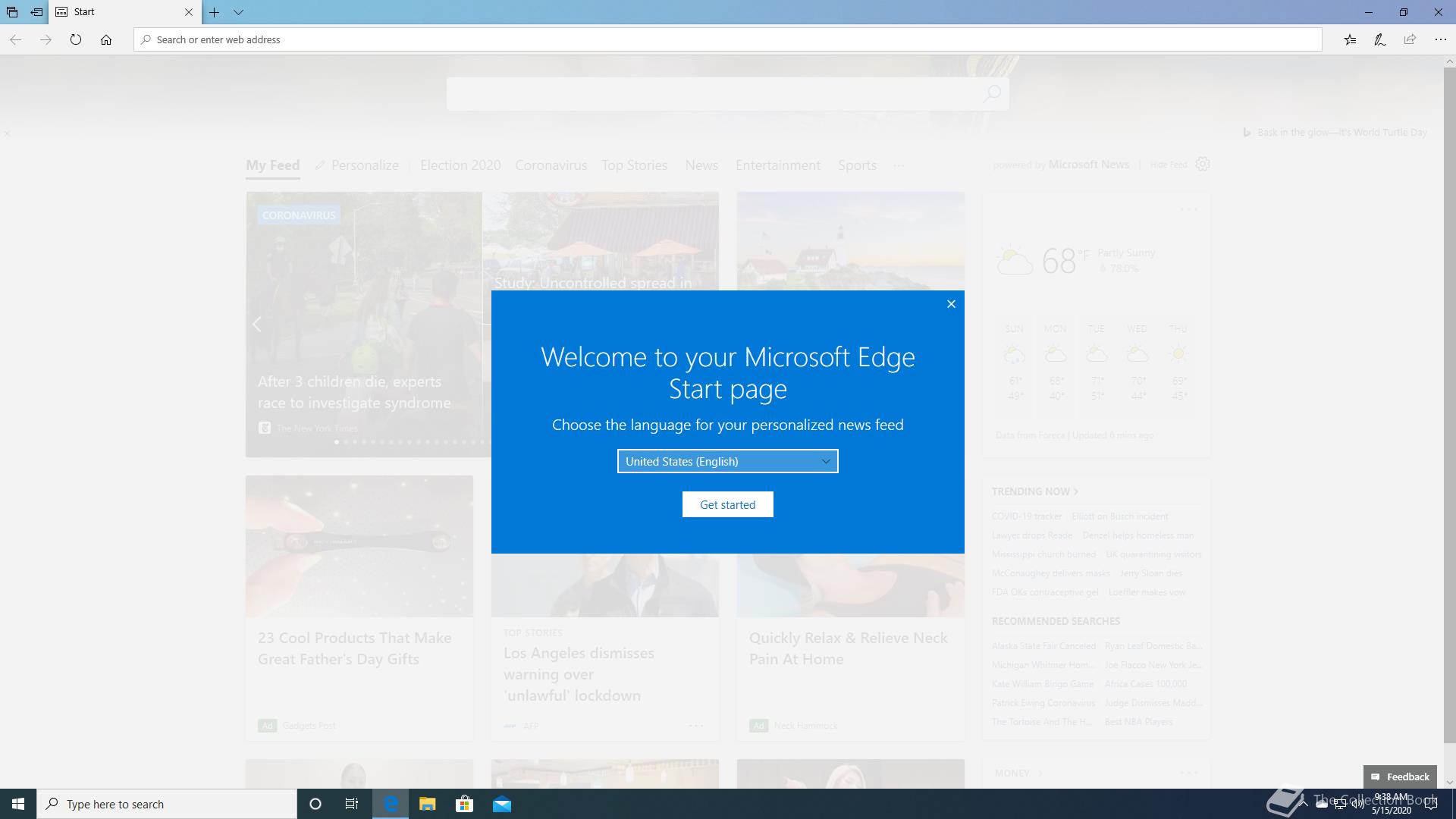Go to previous carousel story arrow

[257, 325]
